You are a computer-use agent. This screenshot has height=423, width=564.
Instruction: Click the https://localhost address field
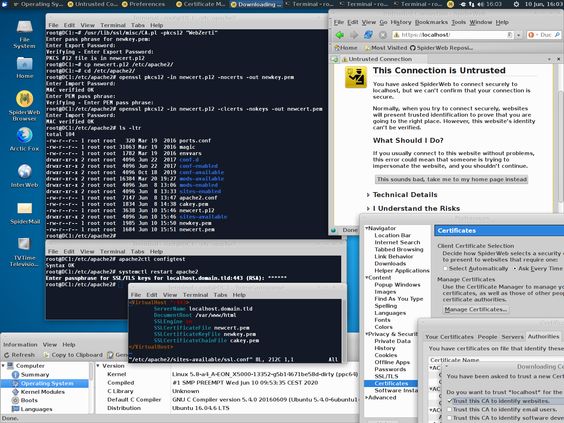pos(453,35)
